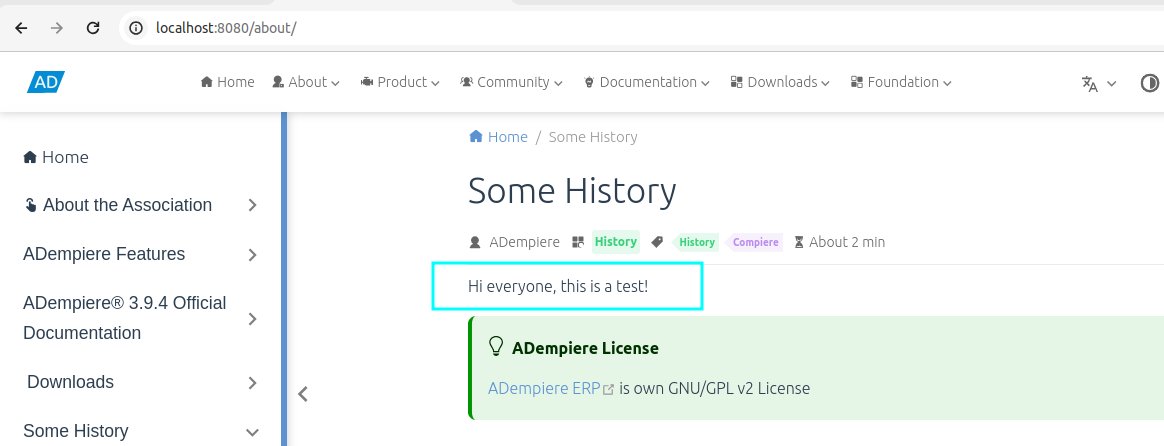Click the green History tag
This screenshot has height=446, width=1164.
coord(696,242)
